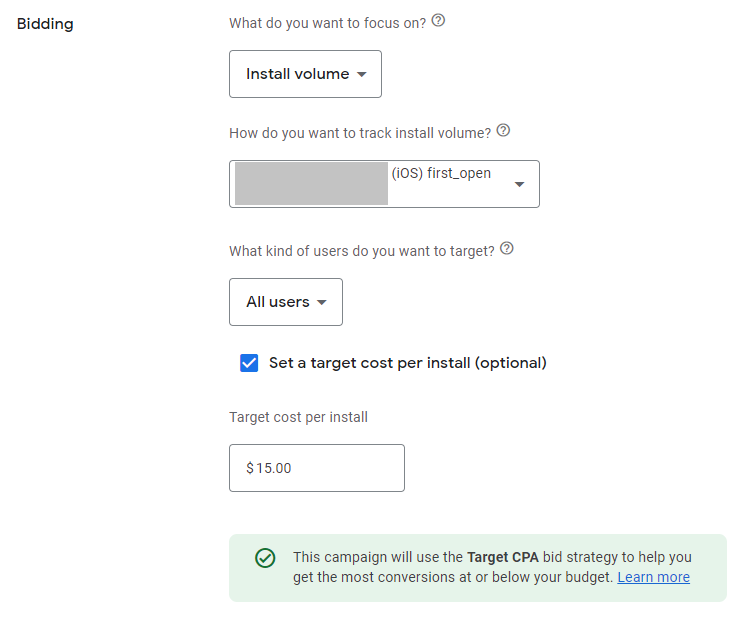The height and width of the screenshot is (623, 733).
Task: Uncheck the target cost per install checkbox
Action: pyautogui.click(x=249, y=363)
